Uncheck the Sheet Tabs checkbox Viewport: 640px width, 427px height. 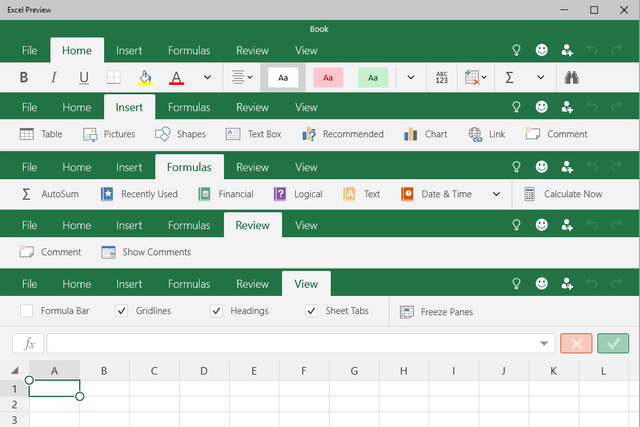coord(311,311)
